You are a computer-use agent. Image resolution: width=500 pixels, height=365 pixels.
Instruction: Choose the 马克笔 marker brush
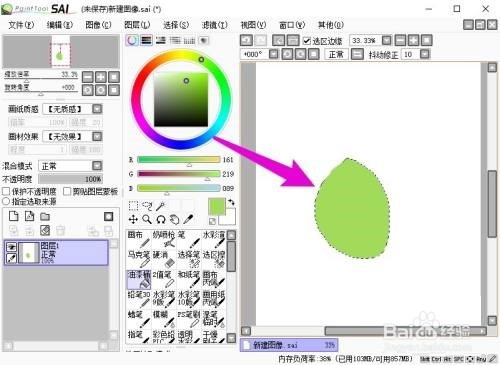(x=139, y=259)
